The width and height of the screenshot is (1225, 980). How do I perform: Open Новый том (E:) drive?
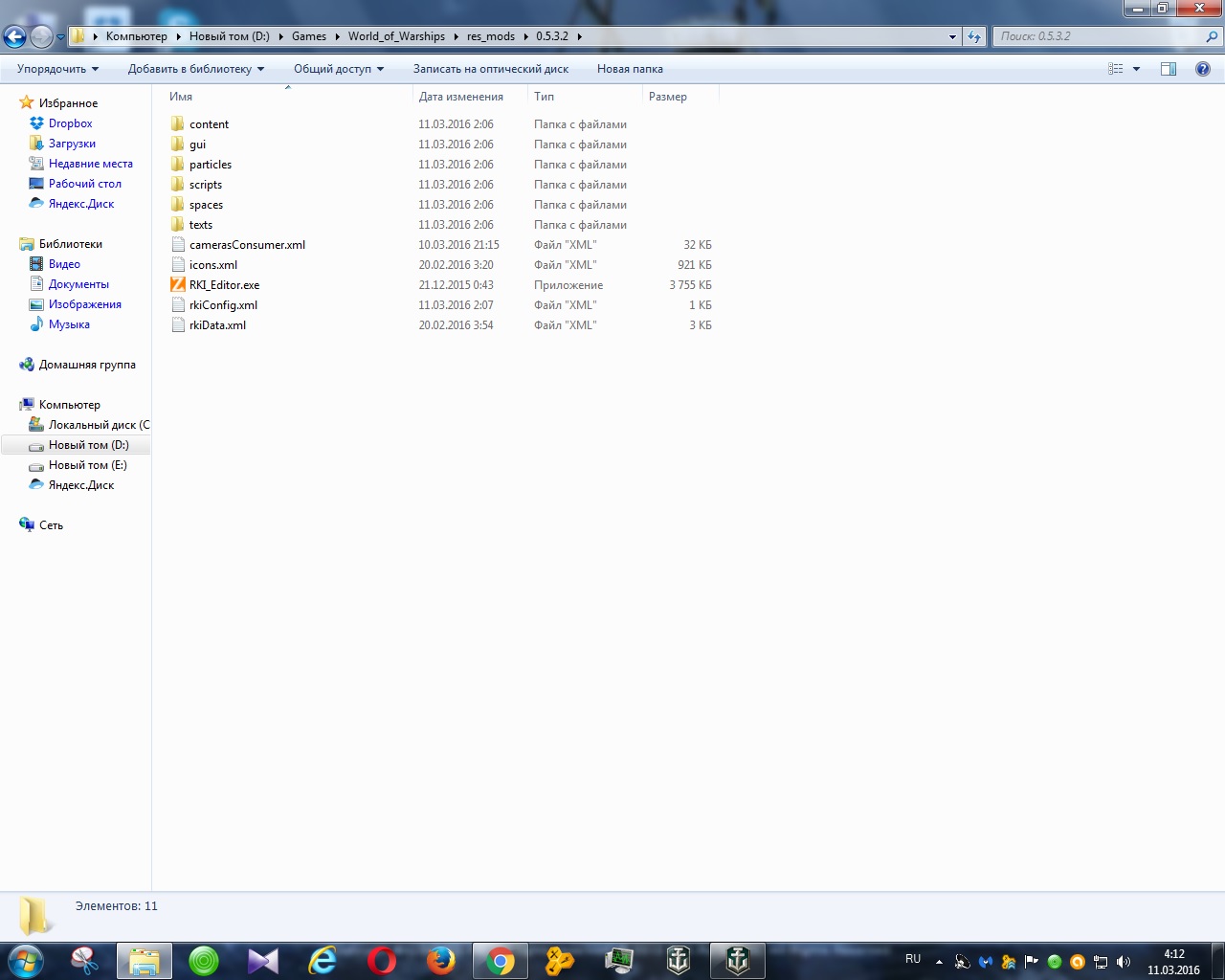tap(87, 465)
